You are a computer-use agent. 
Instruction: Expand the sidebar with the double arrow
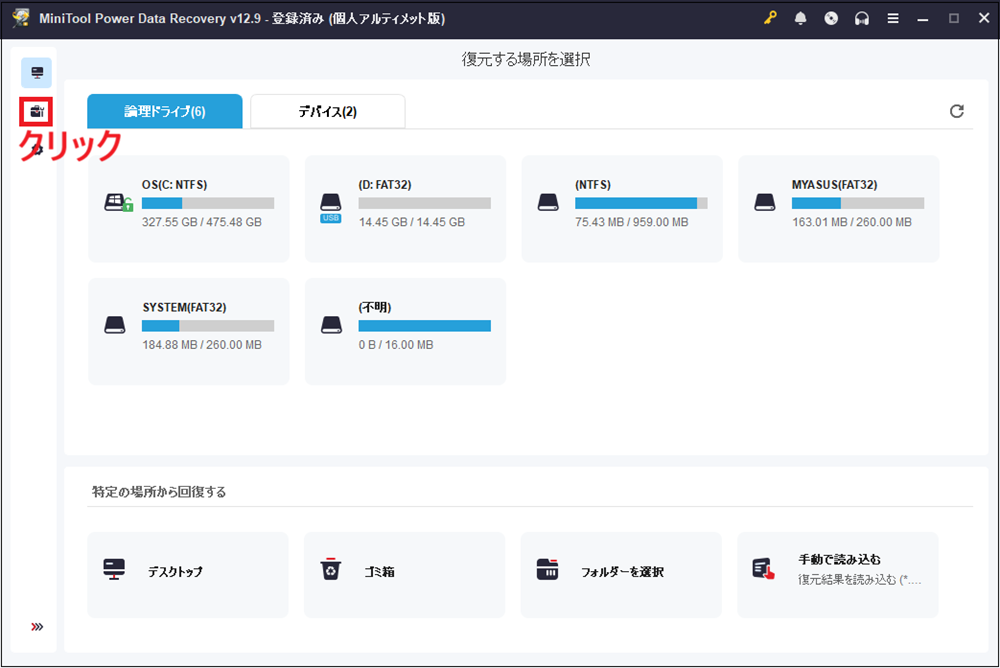[37, 627]
